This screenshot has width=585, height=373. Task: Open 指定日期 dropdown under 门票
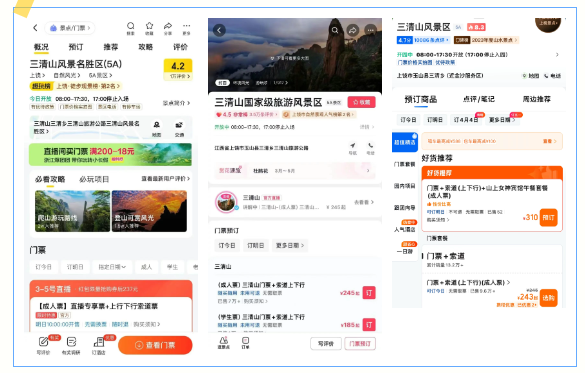tap(112, 267)
